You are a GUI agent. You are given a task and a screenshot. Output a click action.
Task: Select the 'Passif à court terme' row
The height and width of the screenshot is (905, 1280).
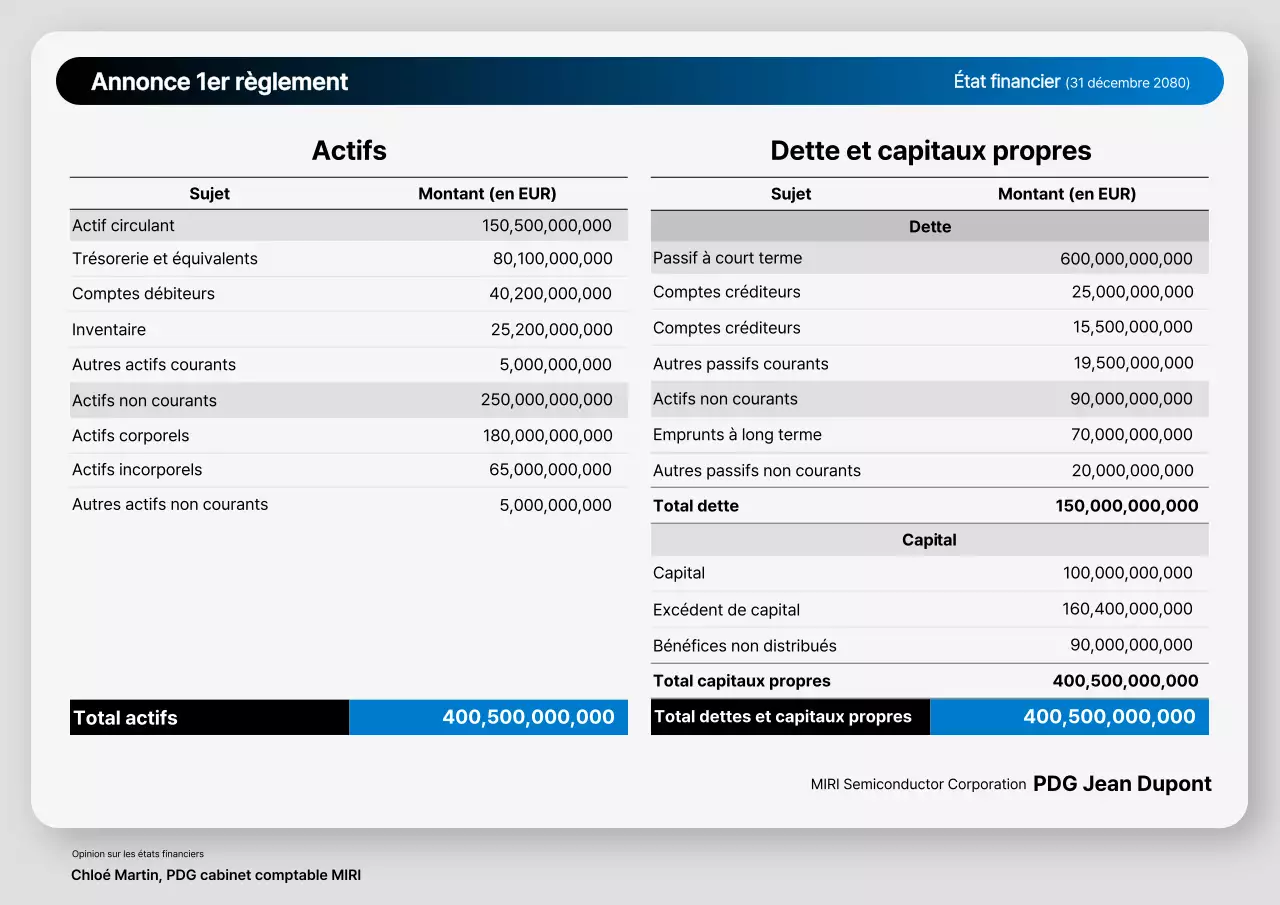coord(929,259)
